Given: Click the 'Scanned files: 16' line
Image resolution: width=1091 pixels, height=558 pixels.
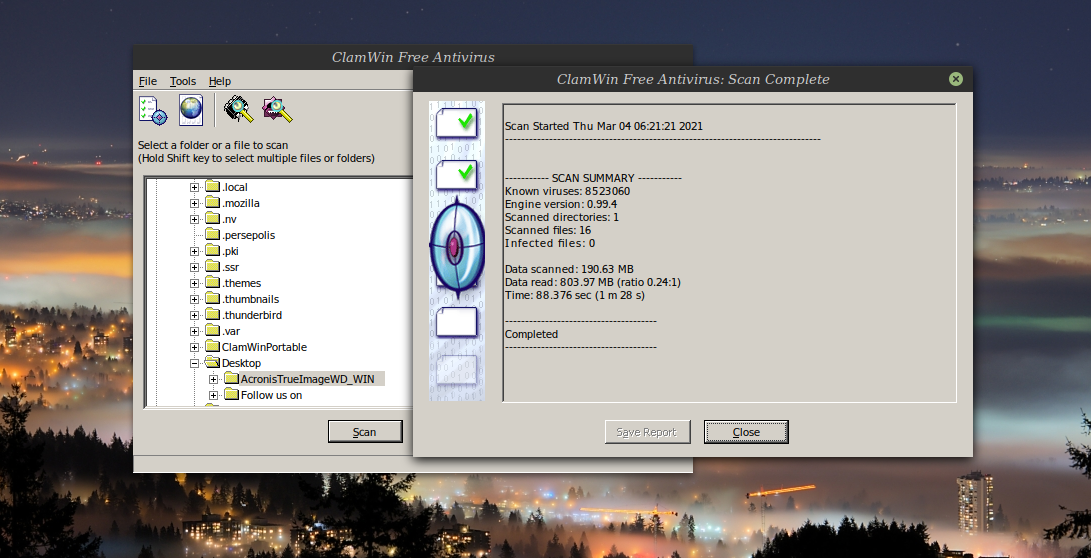Looking at the screenshot, I should 548,230.
